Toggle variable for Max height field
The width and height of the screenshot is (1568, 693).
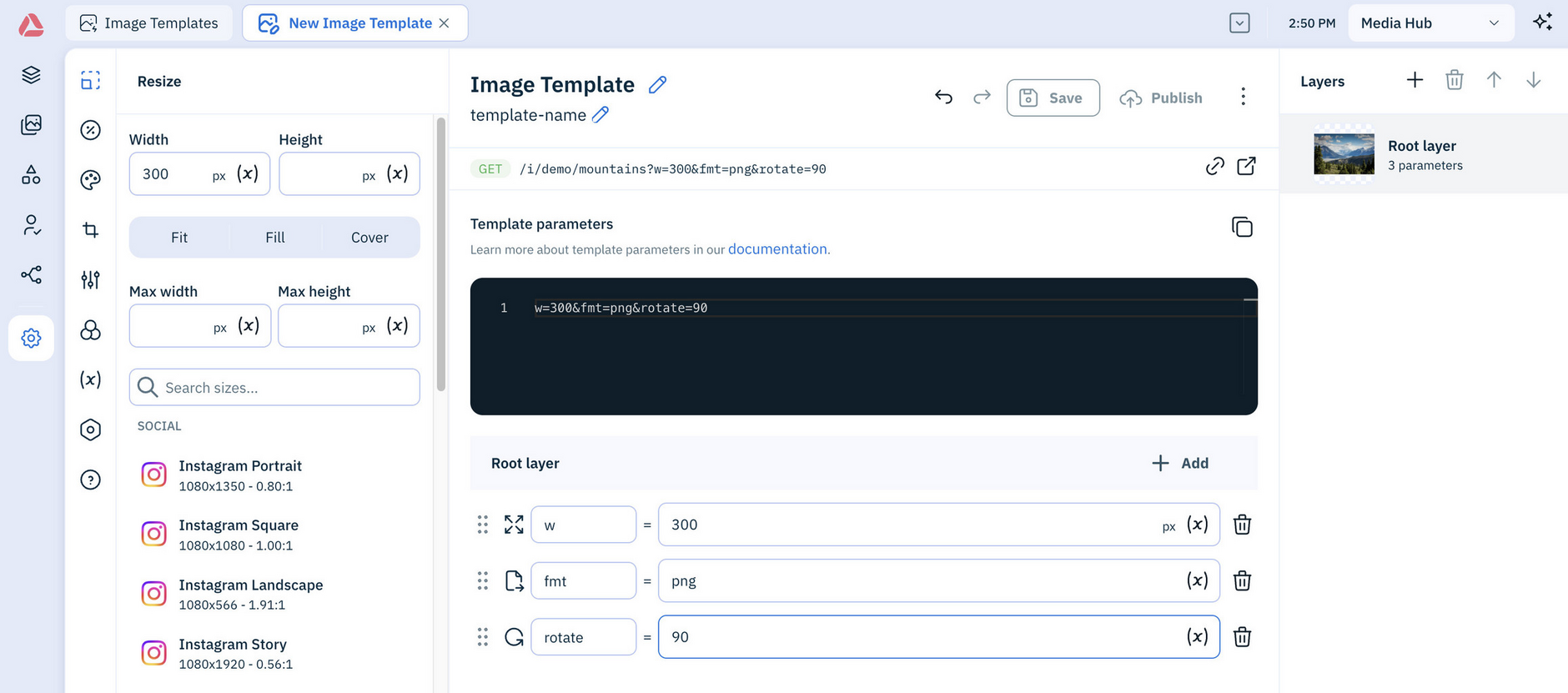[x=397, y=325]
